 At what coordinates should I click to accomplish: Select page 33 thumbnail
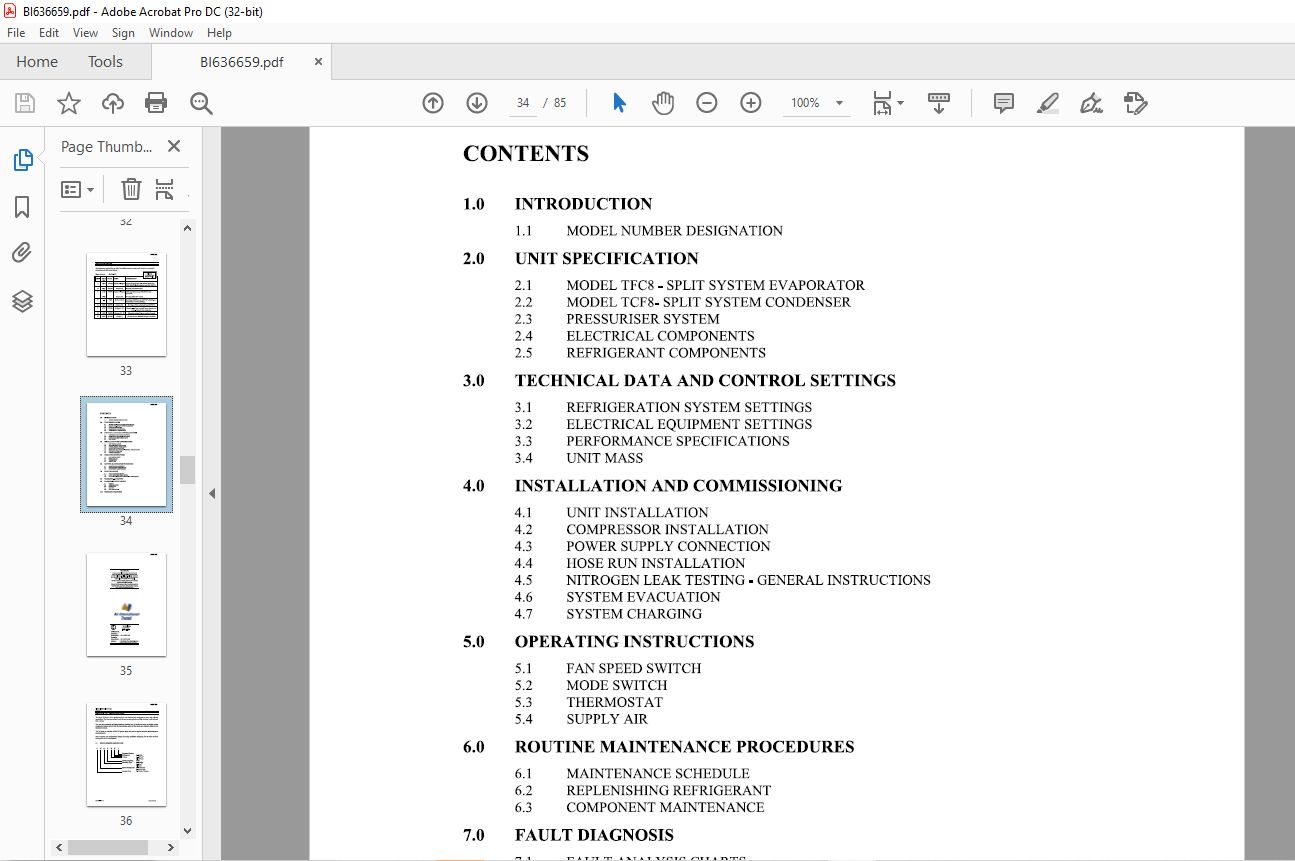126,303
